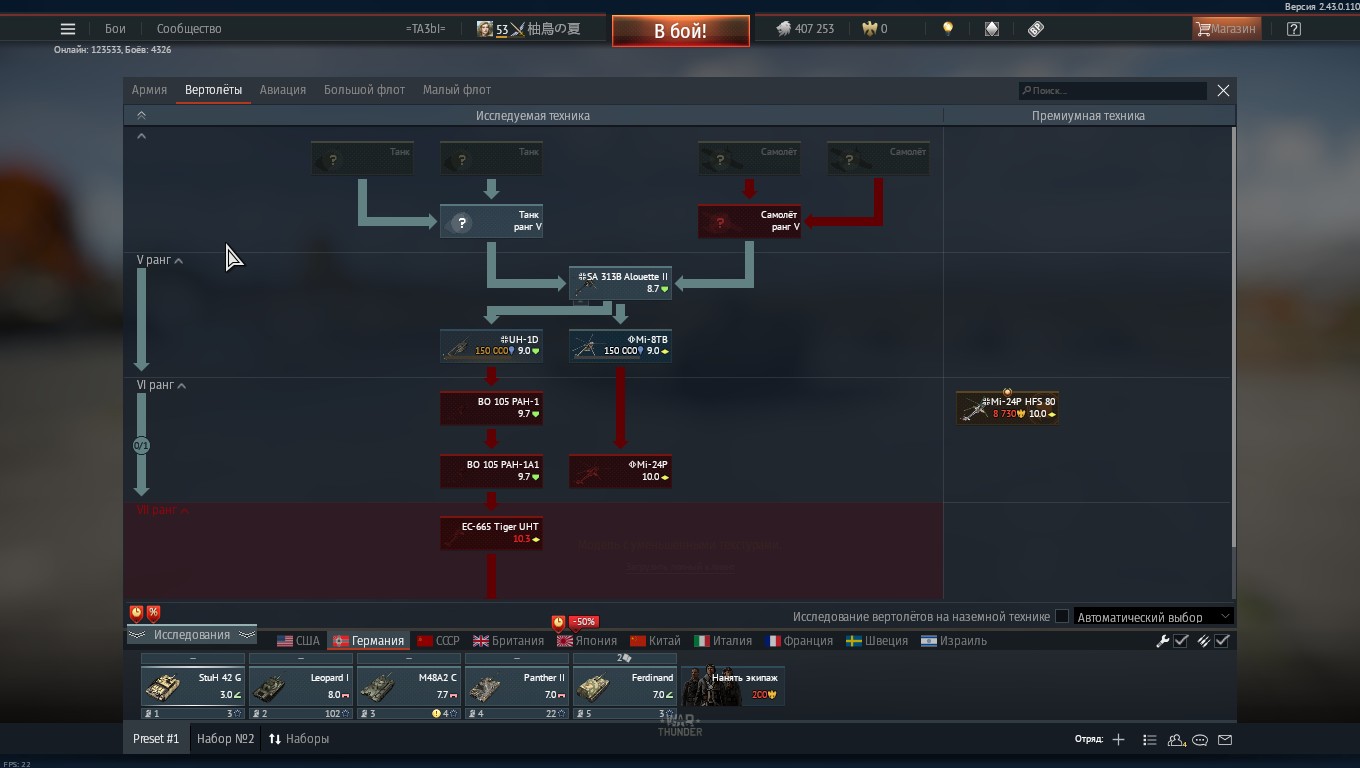Collapse the V rank section

point(160,260)
